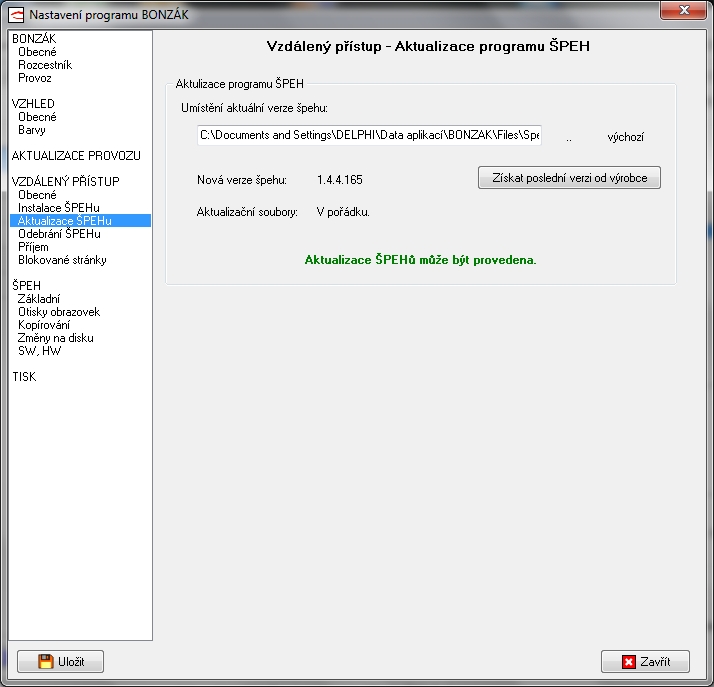This screenshot has height=687, width=714.
Task: Click the ŠPEH location path field
Action: (369, 135)
